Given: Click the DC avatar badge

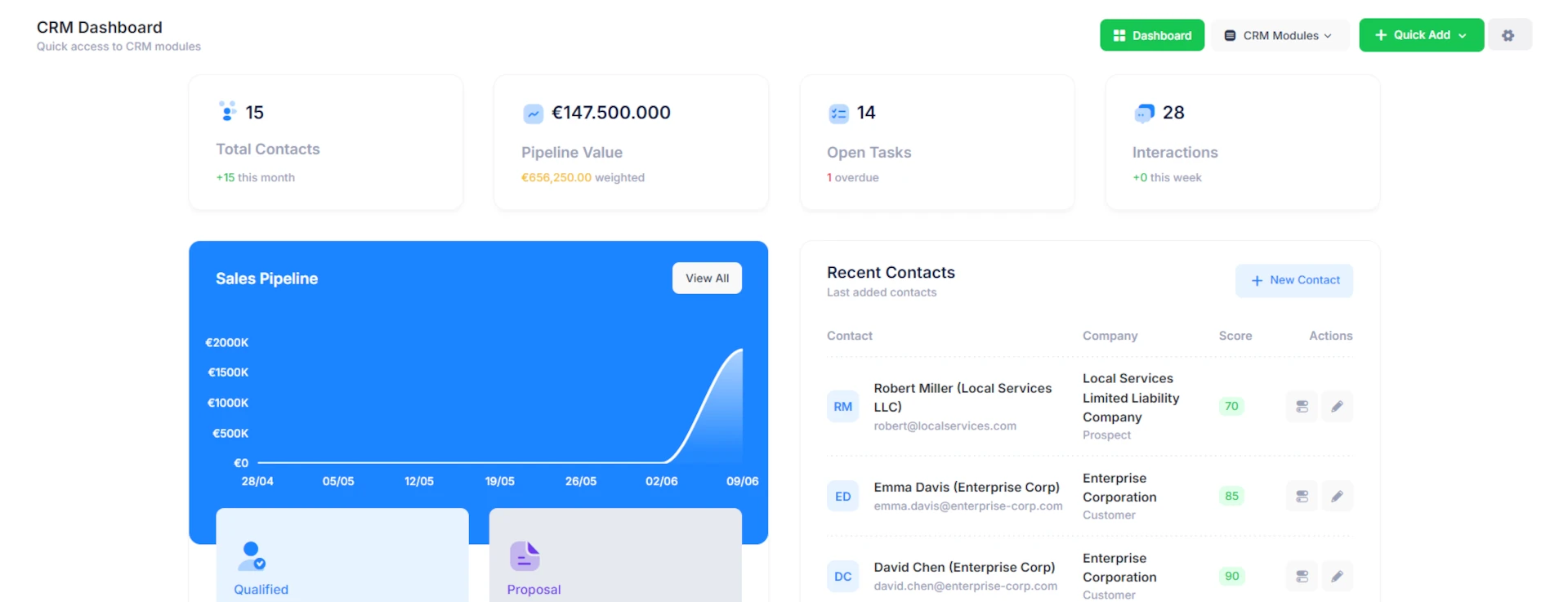Looking at the screenshot, I should (842, 576).
